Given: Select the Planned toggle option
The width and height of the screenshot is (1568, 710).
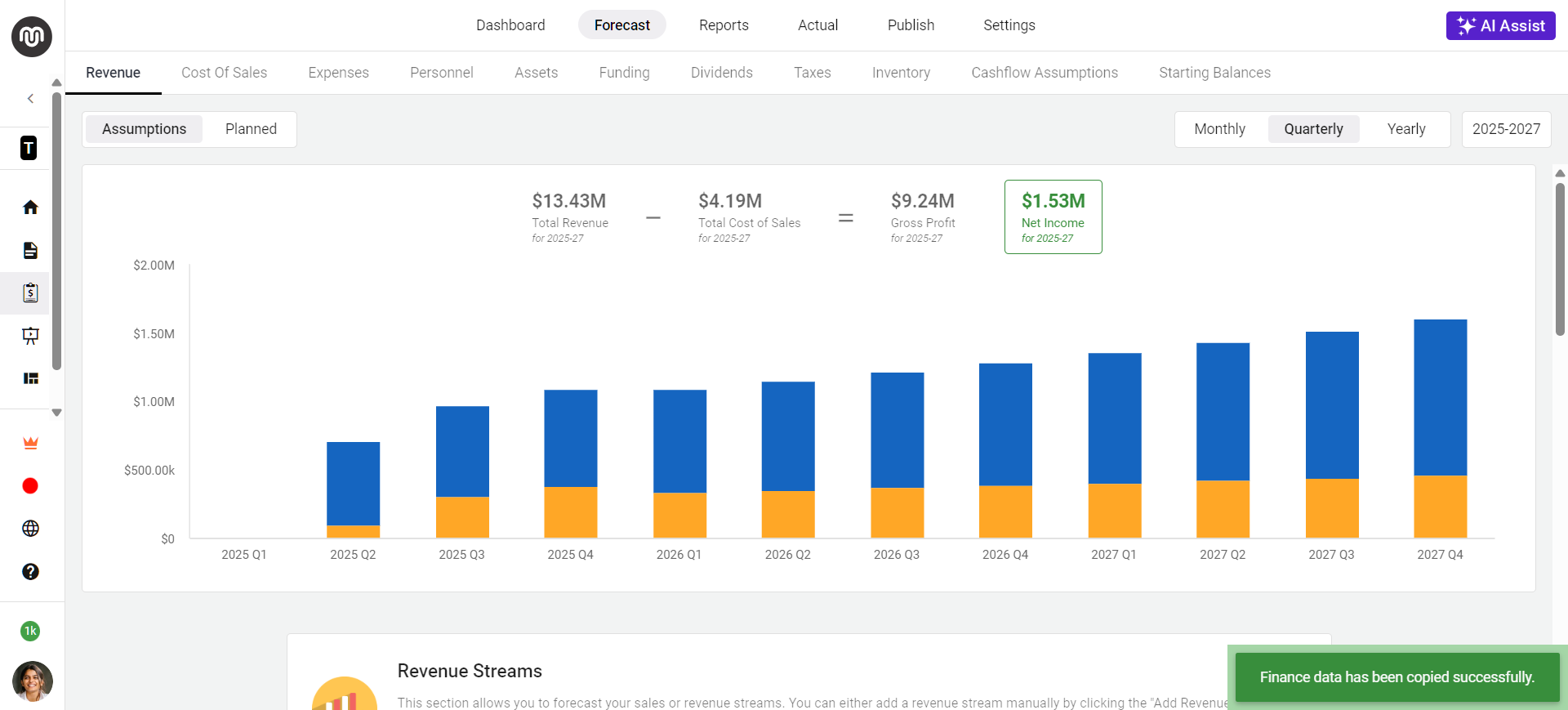Looking at the screenshot, I should [x=251, y=129].
